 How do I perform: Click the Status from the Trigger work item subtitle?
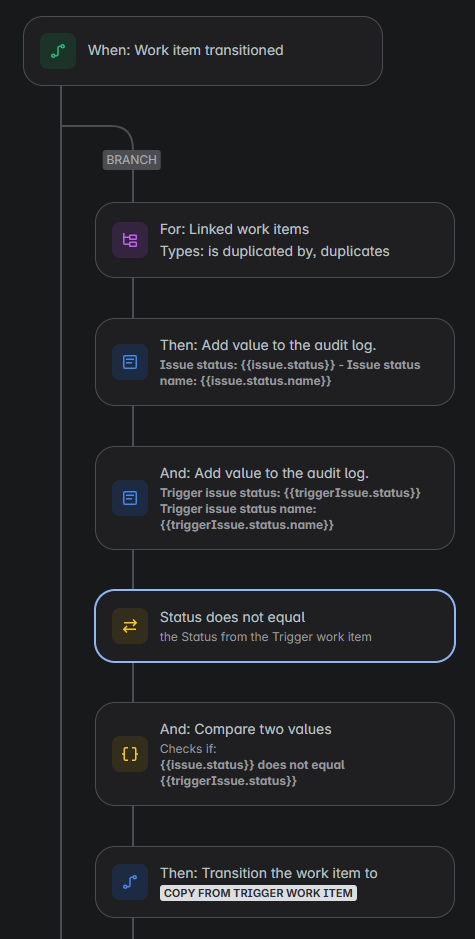pos(265,637)
